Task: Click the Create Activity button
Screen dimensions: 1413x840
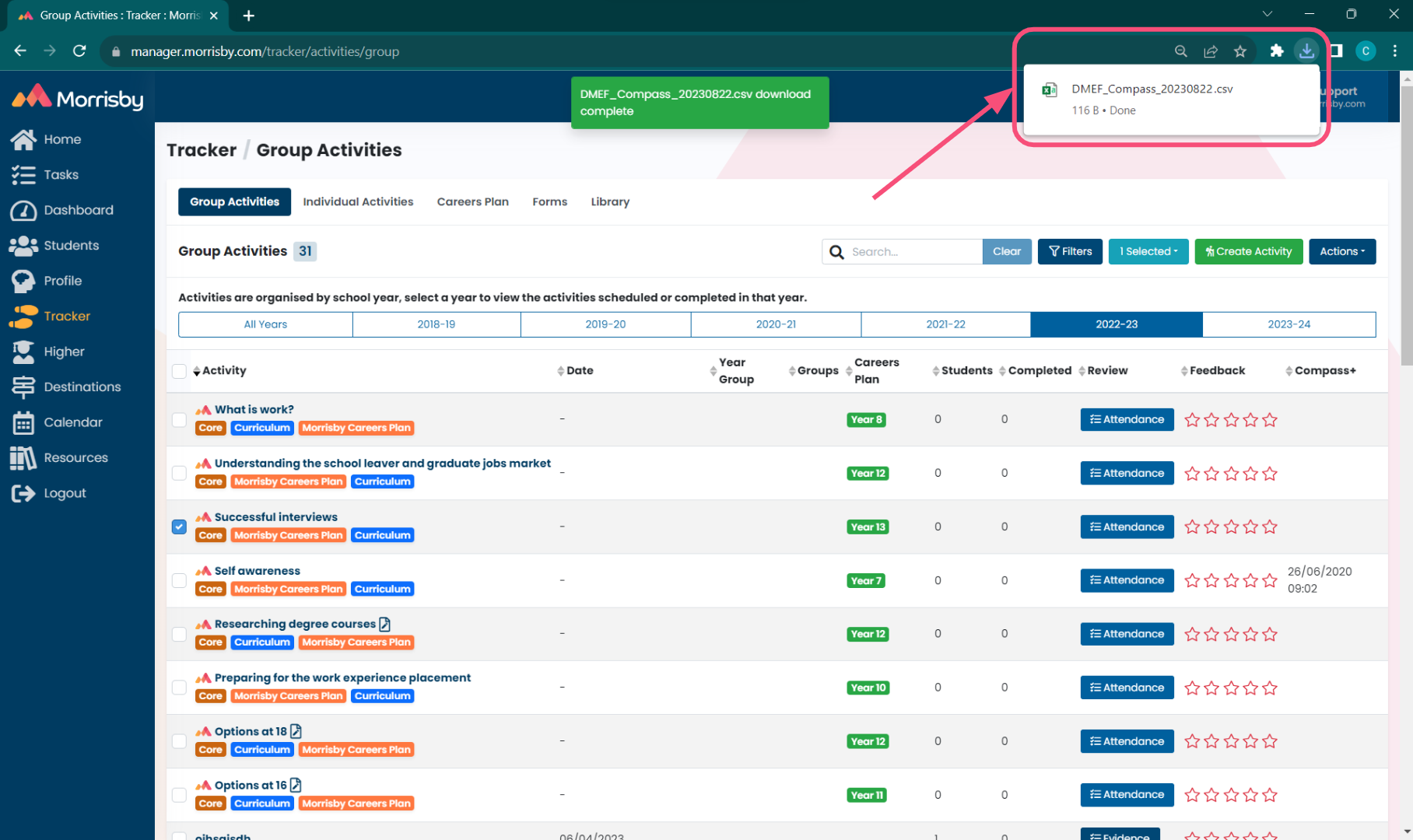Action: [x=1249, y=251]
